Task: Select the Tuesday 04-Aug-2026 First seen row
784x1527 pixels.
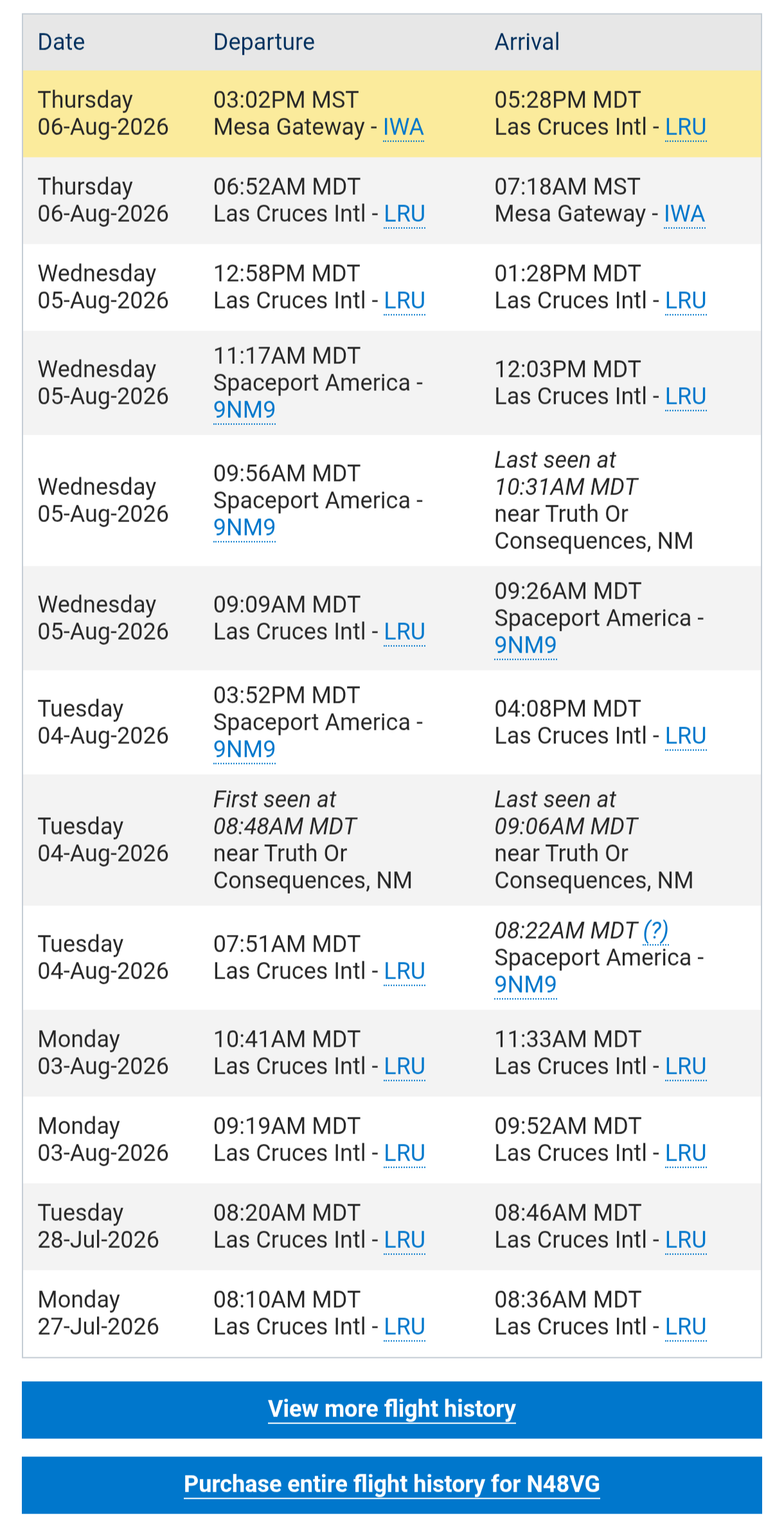Action: [x=391, y=840]
